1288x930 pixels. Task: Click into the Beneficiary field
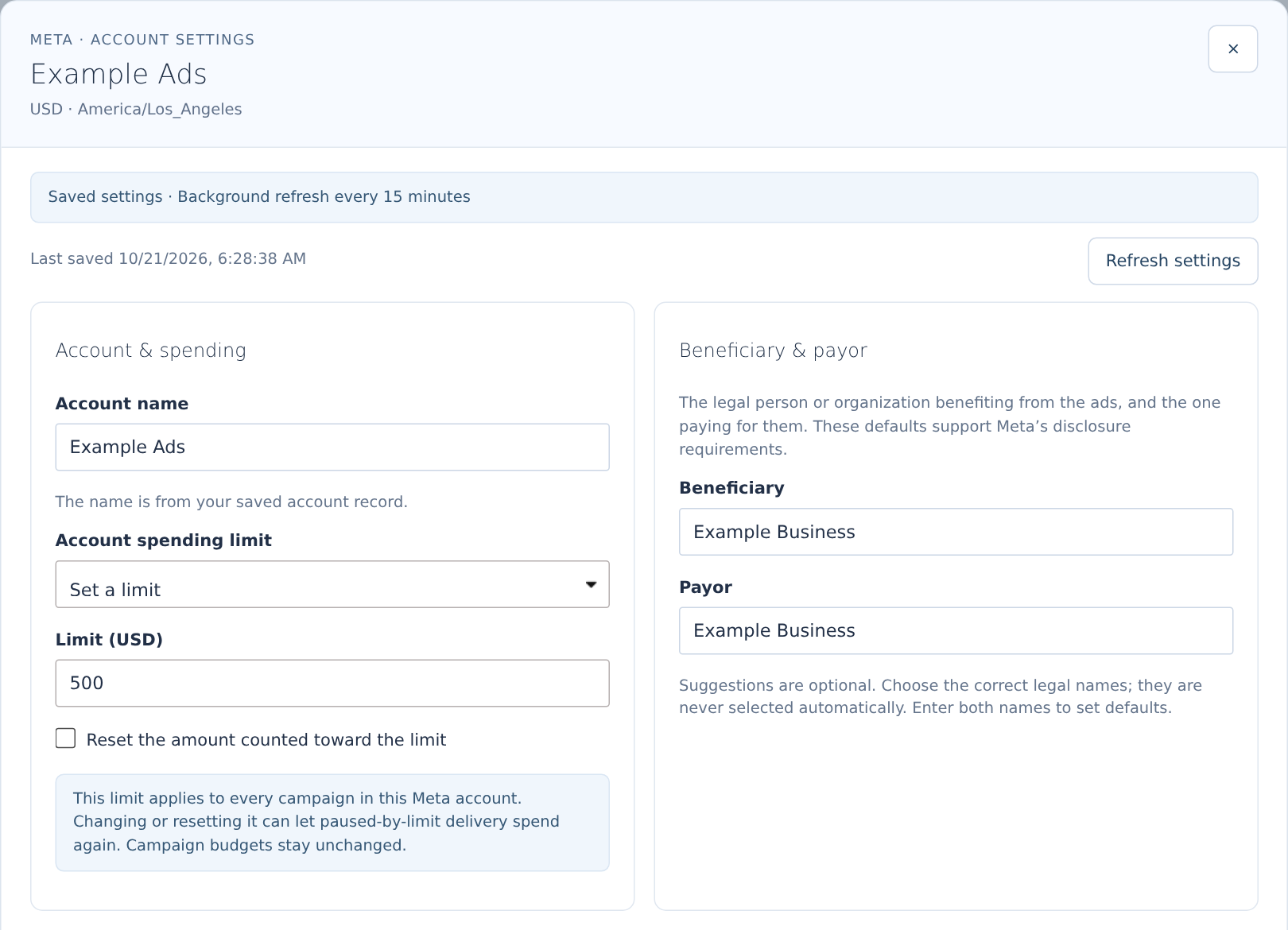click(x=956, y=532)
